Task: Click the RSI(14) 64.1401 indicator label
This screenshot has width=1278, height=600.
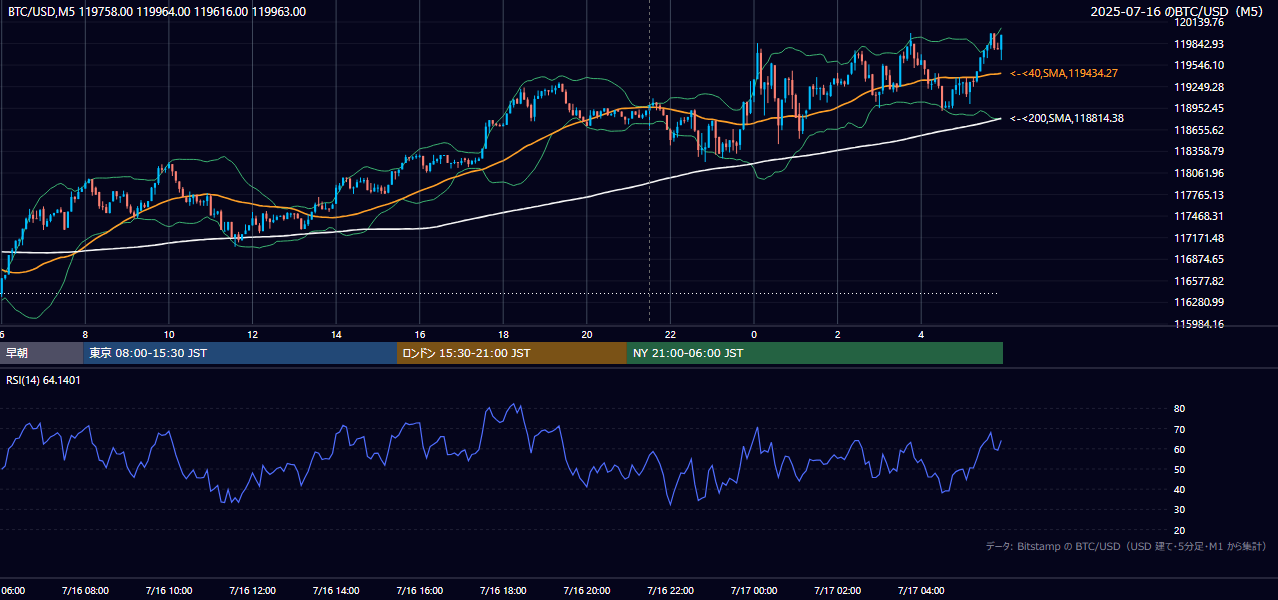Action: (x=44, y=380)
